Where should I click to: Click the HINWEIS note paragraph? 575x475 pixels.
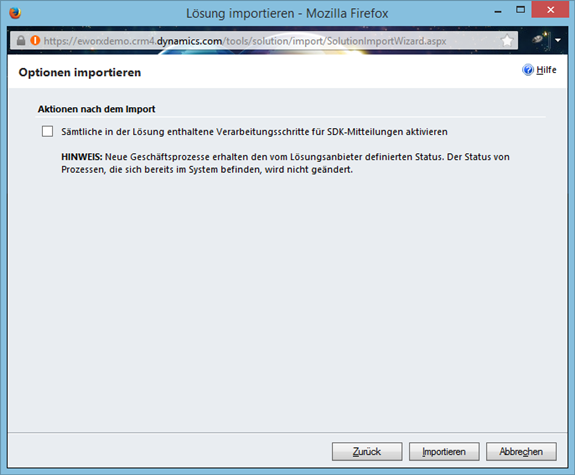coord(285,163)
